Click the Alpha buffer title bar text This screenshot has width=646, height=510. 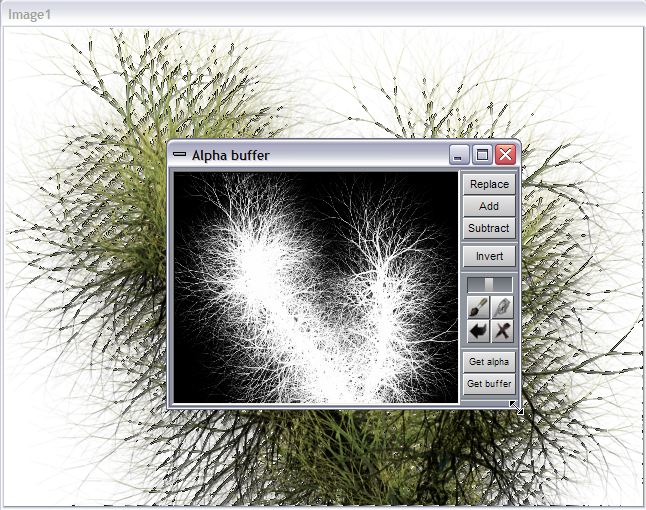(230, 156)
